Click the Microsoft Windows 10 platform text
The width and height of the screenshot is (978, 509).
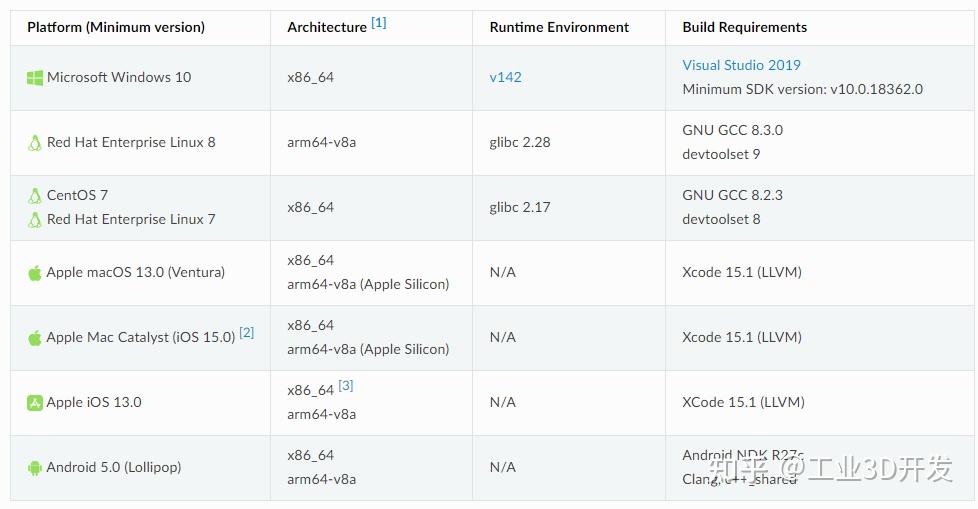[119, 77]
